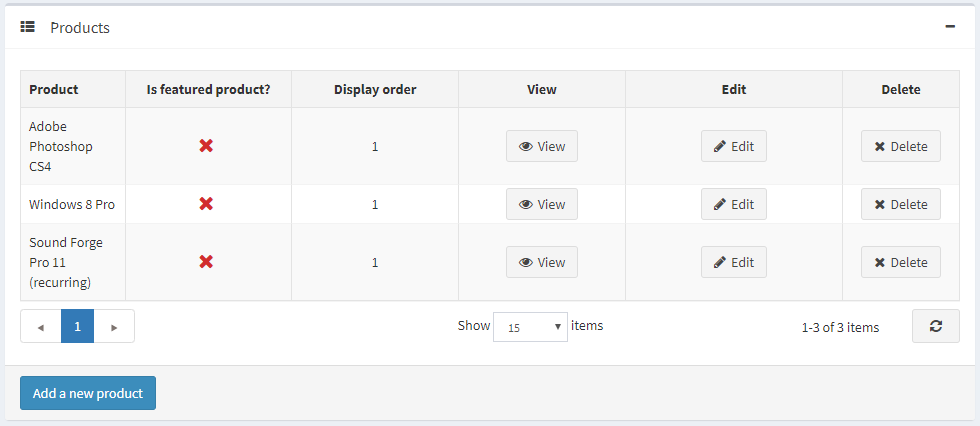
Task: Click Add a new product button
Action: [88, 393]
